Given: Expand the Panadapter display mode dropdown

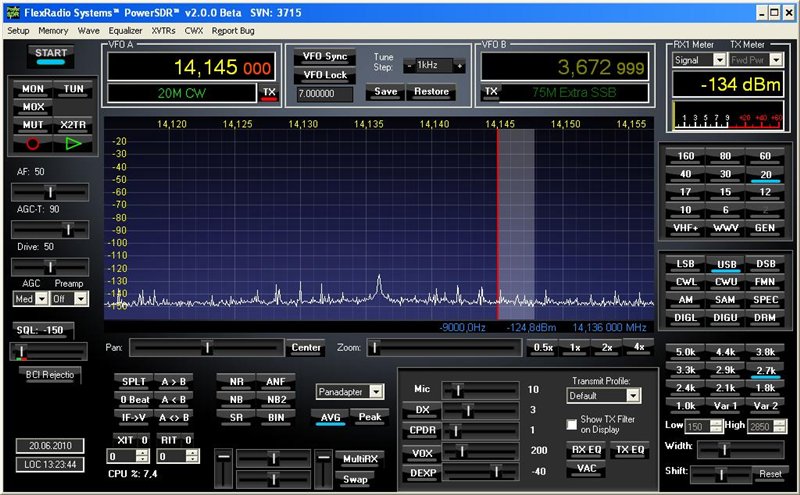Looking at the screenshot, I should pos(375,391).
